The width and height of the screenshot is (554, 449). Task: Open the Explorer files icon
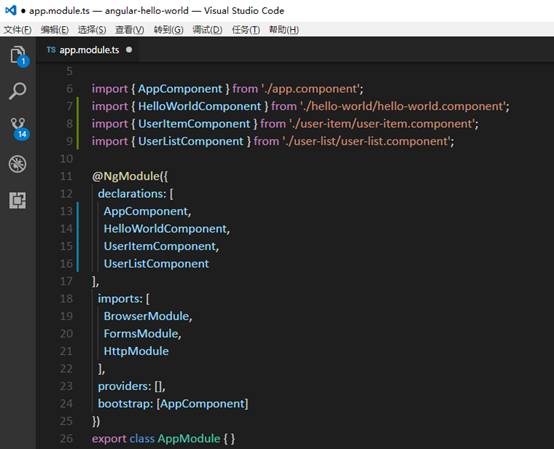[x=18, y=55]
